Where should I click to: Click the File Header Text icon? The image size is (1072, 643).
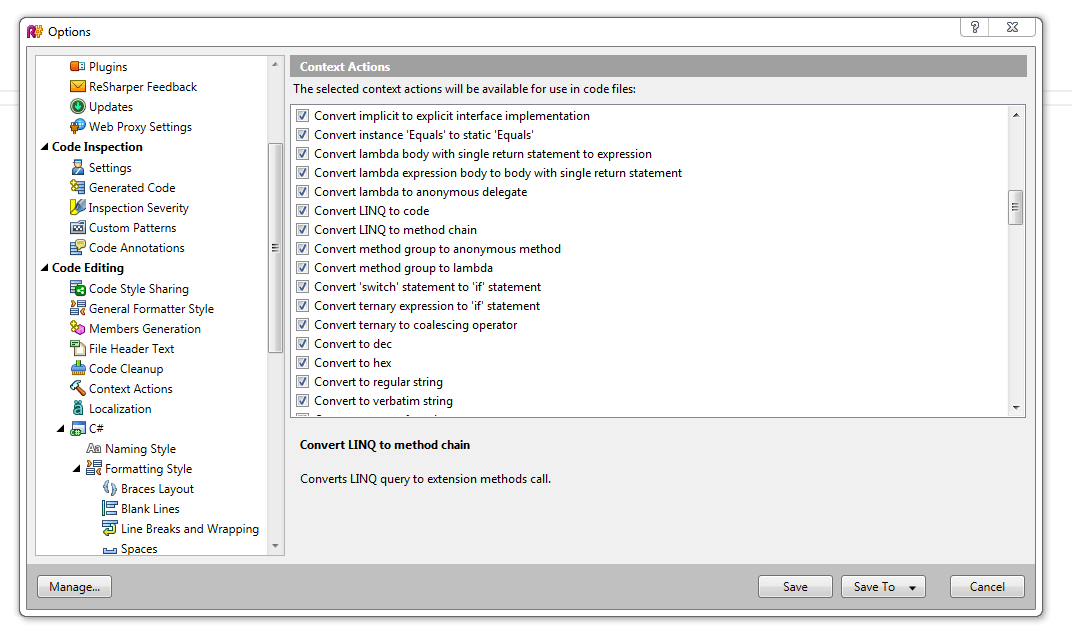tap(77, 348)
